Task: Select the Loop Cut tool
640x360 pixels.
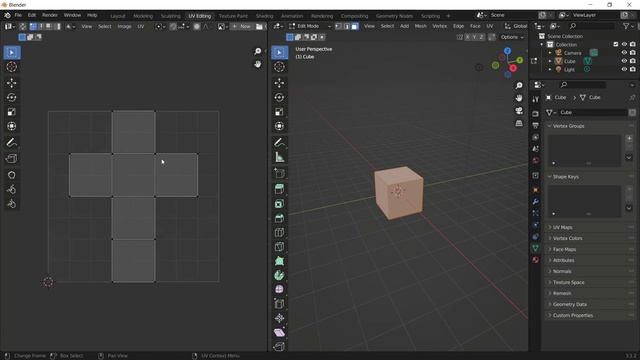Action: (x=279, y=232)
